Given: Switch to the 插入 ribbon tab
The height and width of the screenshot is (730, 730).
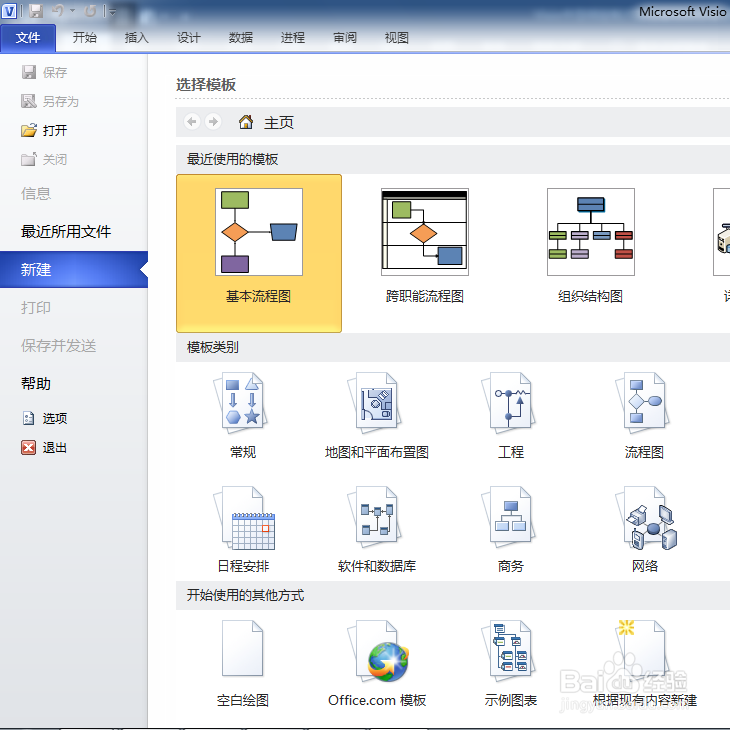Looking at the screenshot, I should pos(136,38).
